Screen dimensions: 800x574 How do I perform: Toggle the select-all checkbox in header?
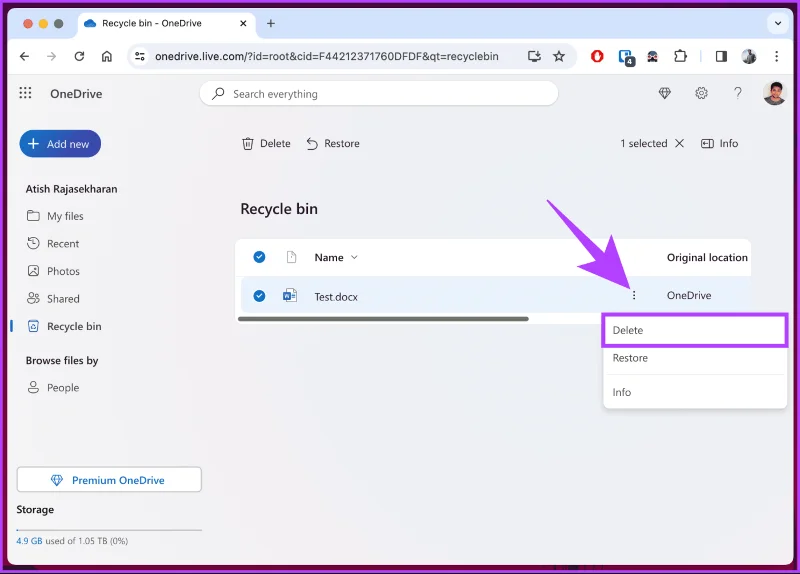pyautogui.click(x=259, y=257)
